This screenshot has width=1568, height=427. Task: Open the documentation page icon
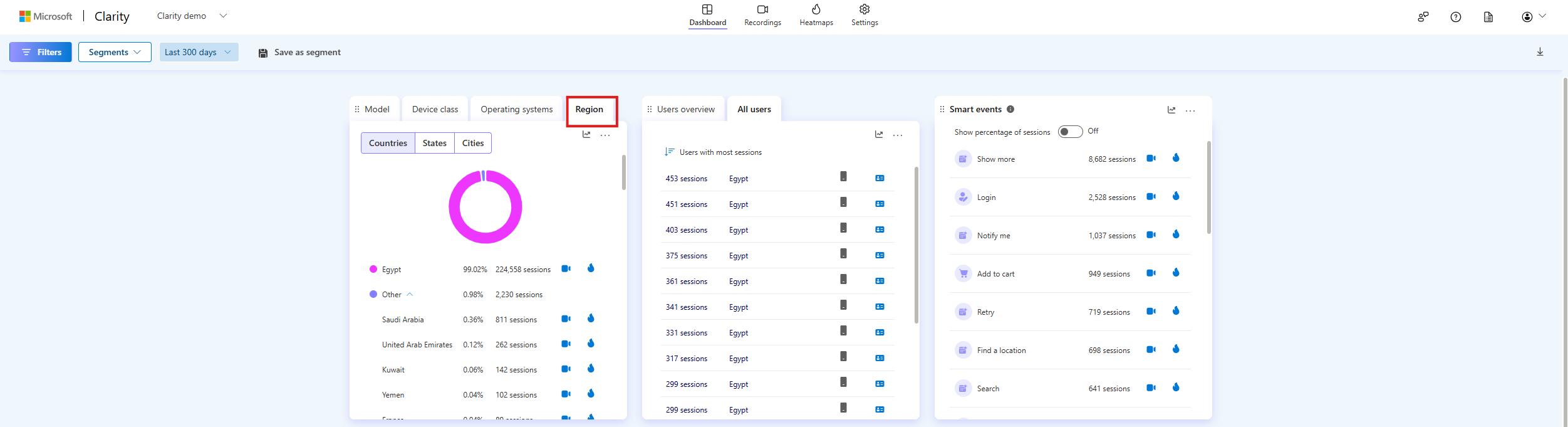(1488, 17)
